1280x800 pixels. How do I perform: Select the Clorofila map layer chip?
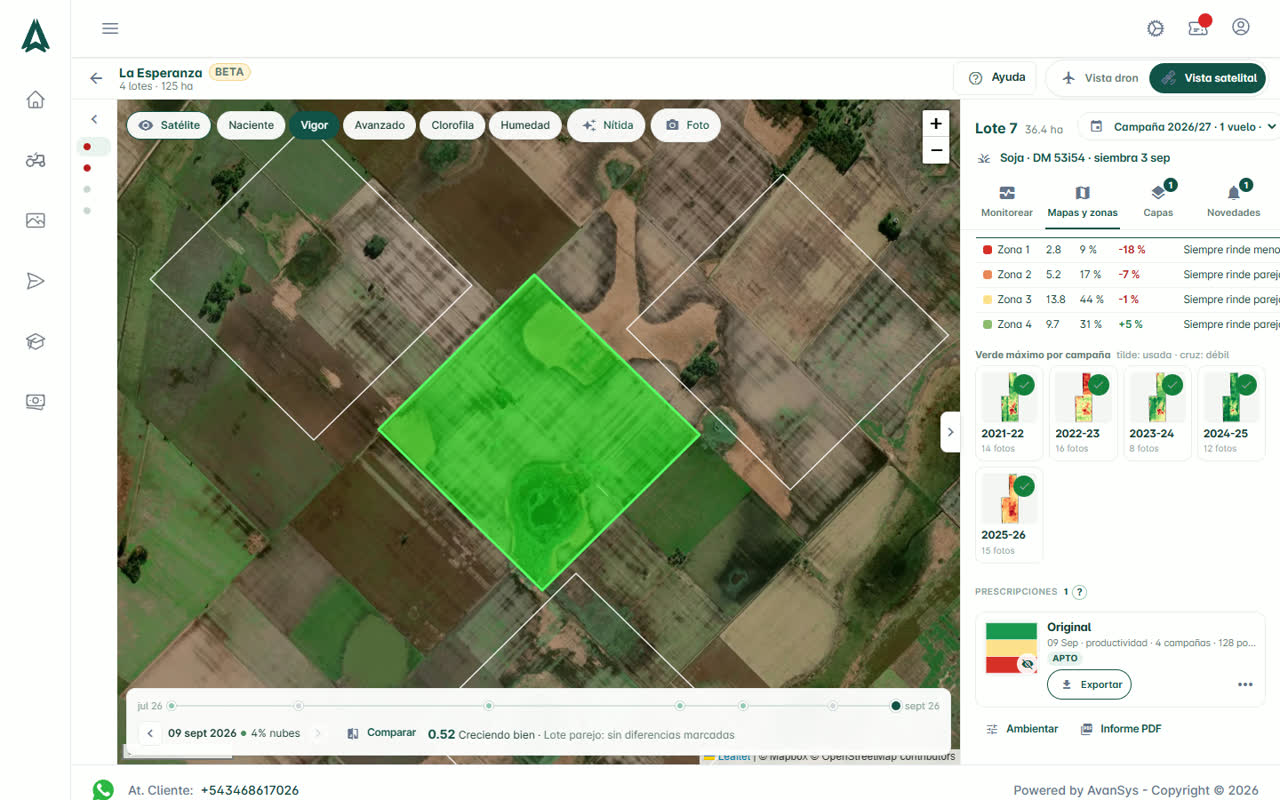click(x=453, y=125)
